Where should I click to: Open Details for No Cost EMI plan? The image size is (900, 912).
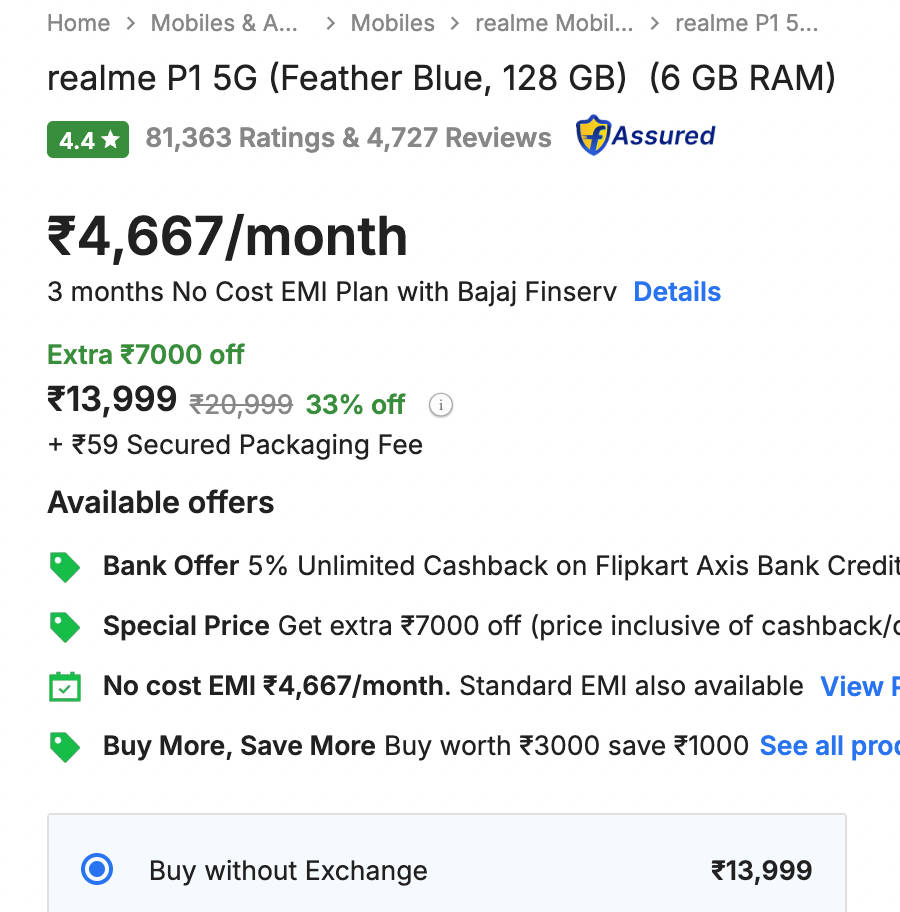677,292
